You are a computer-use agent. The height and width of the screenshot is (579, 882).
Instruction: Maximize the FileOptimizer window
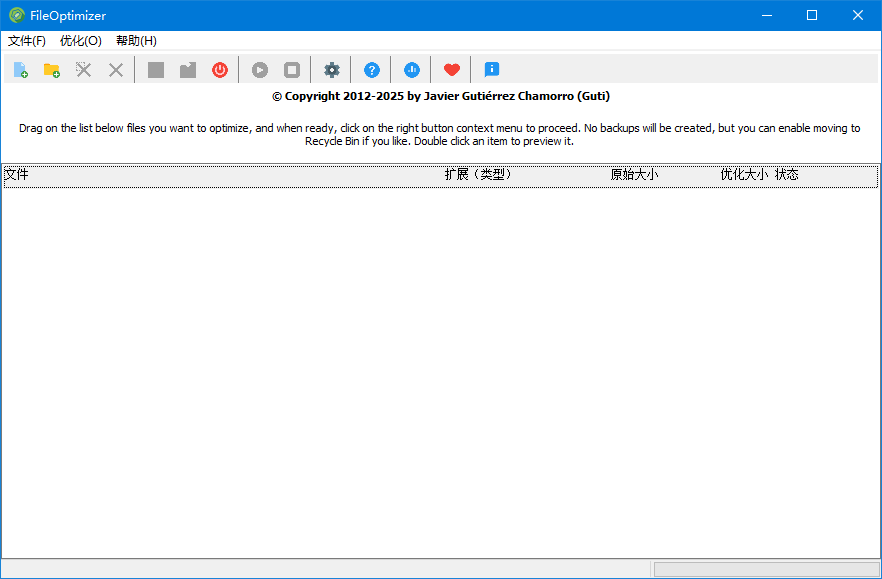pyautogui.click(x=812, y=15)
